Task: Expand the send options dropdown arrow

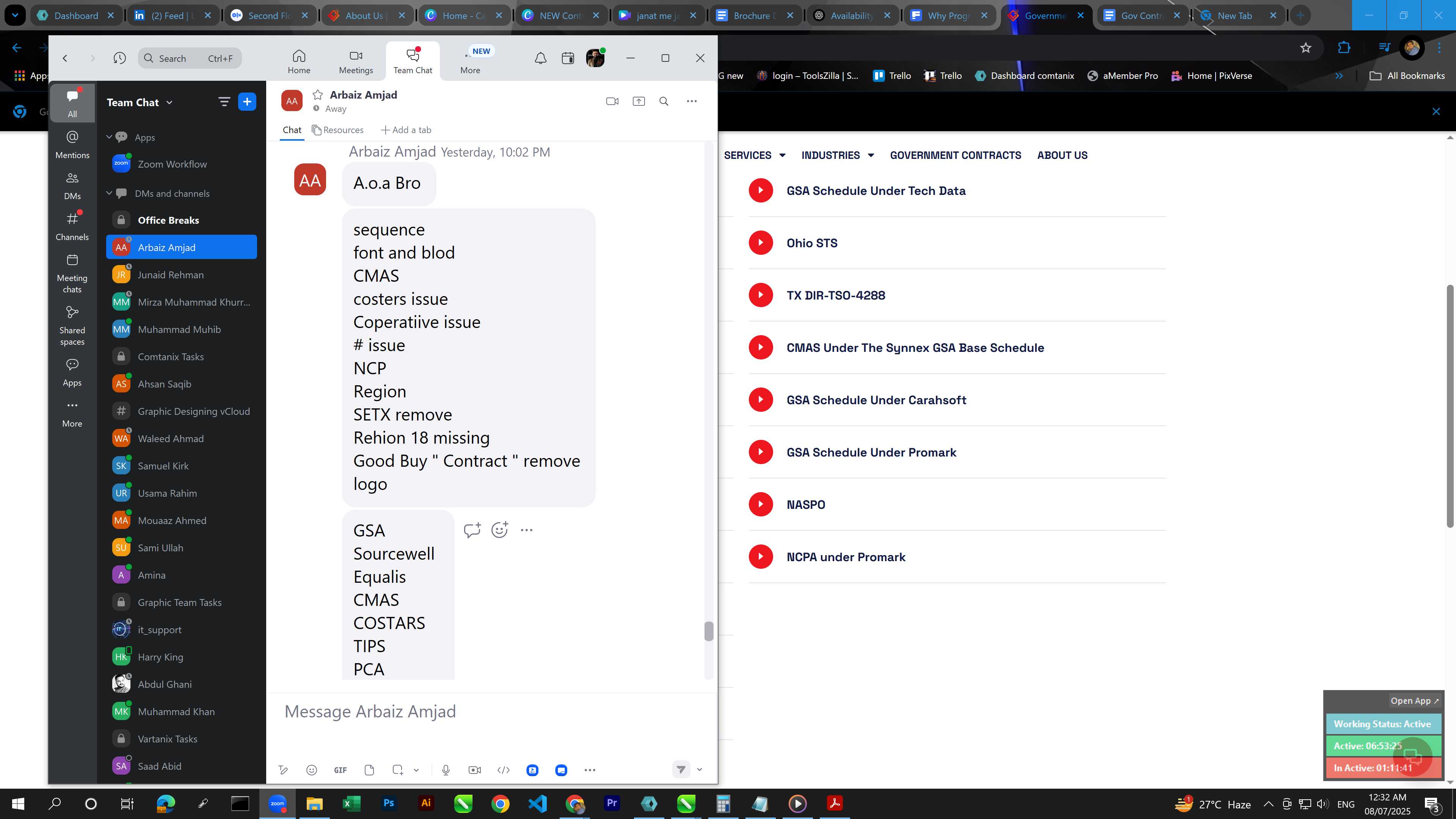Action: click(699, 769)
